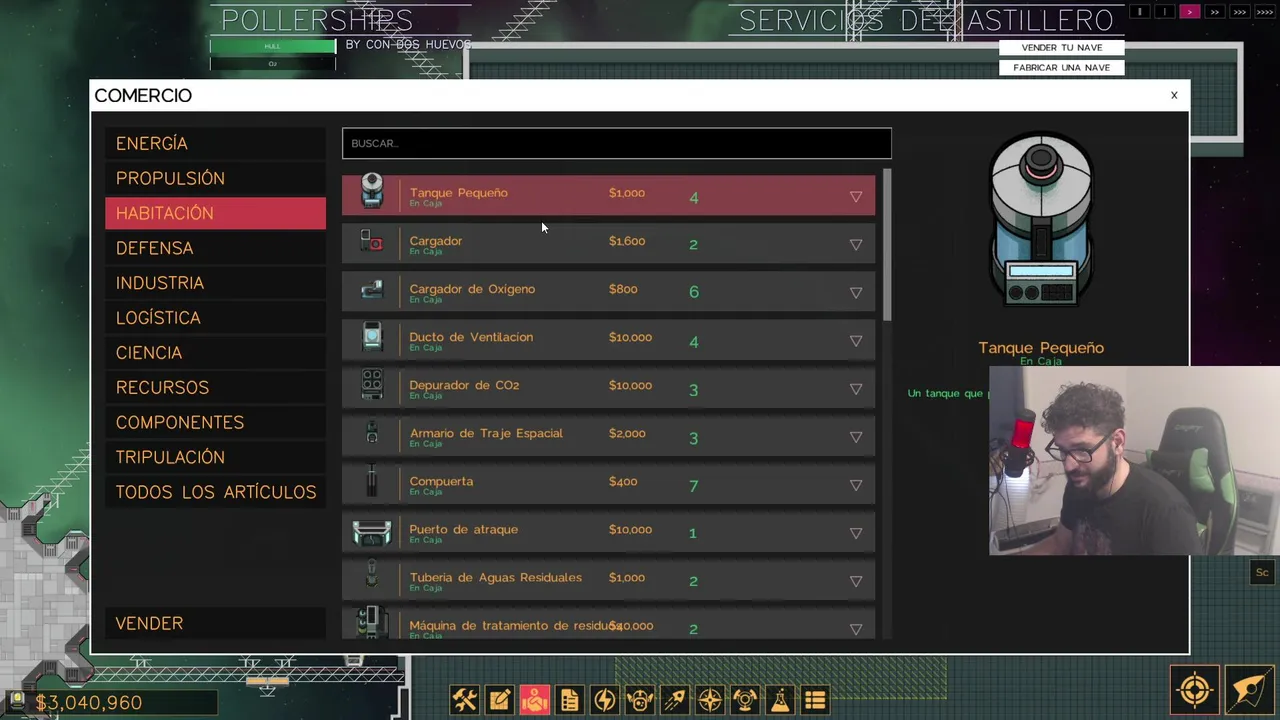Screen dimensions: 1280x720
Task: Set fastest speed with the >>>> button
Action: [1264, 12]
